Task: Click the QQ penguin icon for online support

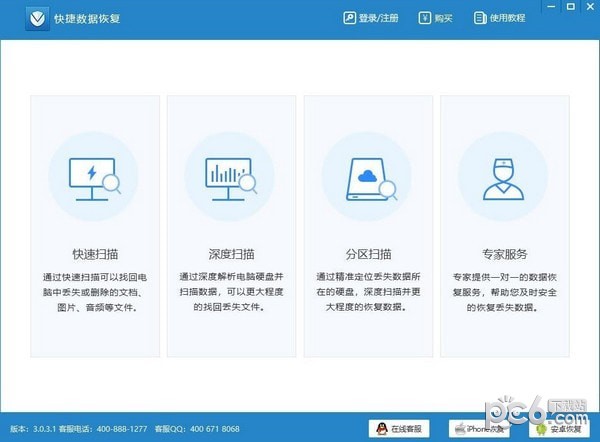Action: (380, 428)
